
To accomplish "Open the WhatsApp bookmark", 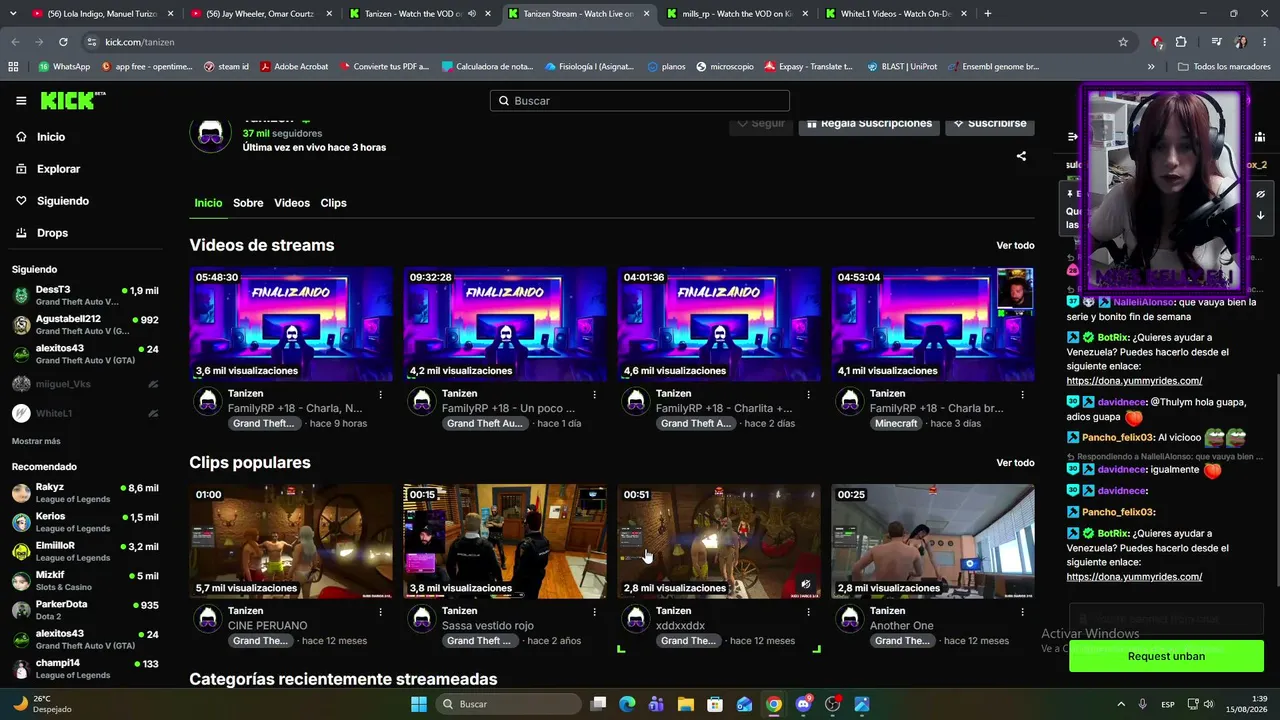I will [x=64, y=67].
